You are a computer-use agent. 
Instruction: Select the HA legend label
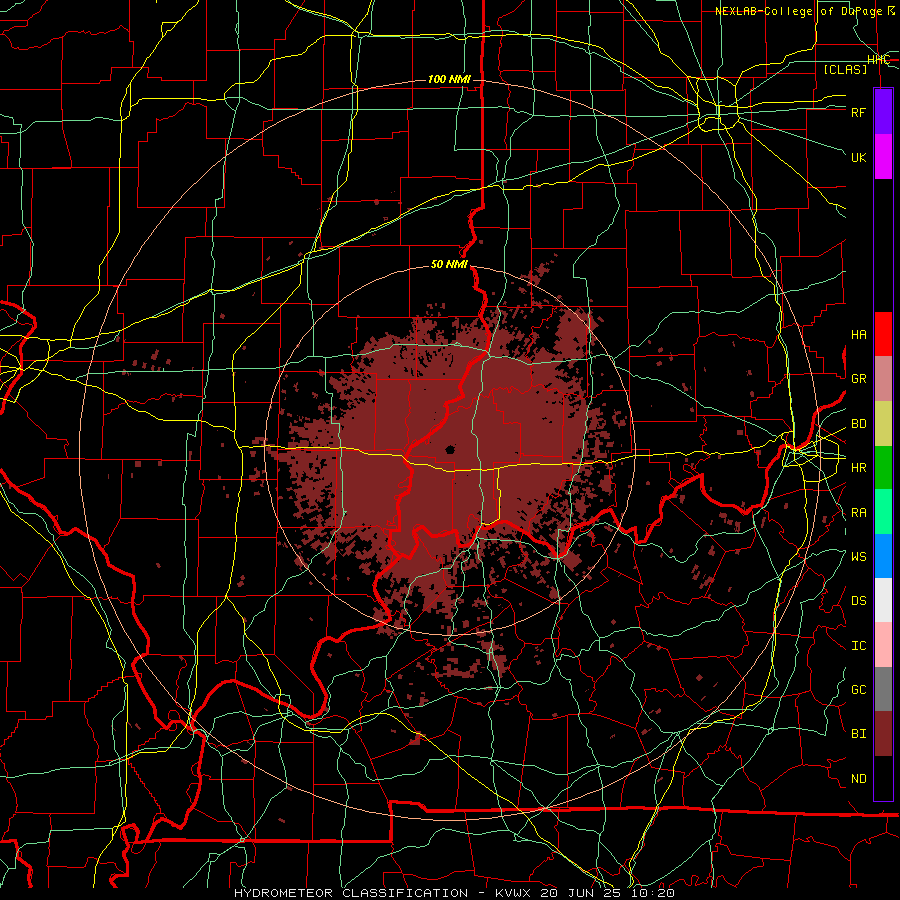859,335
